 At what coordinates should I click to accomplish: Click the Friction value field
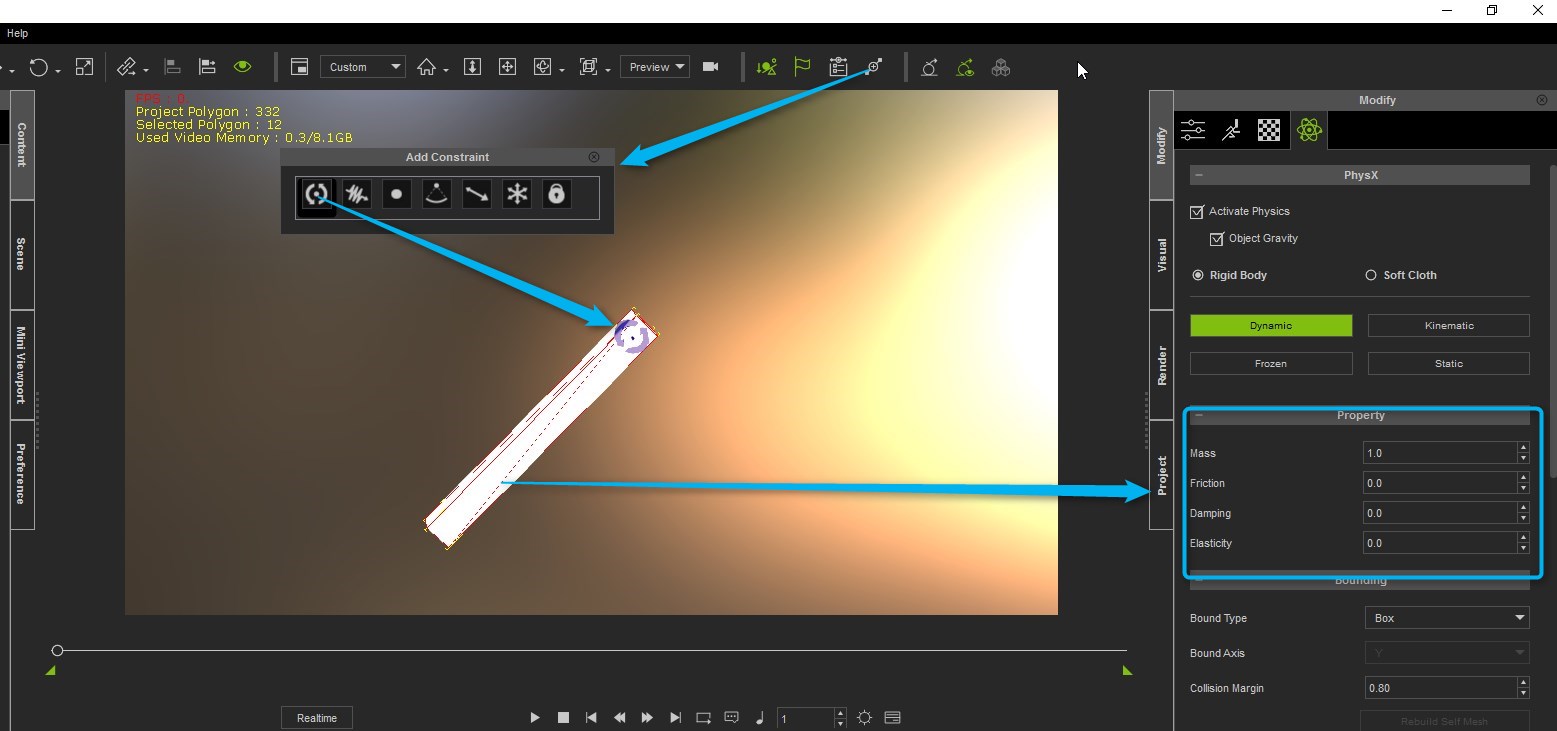(1440, 483)
